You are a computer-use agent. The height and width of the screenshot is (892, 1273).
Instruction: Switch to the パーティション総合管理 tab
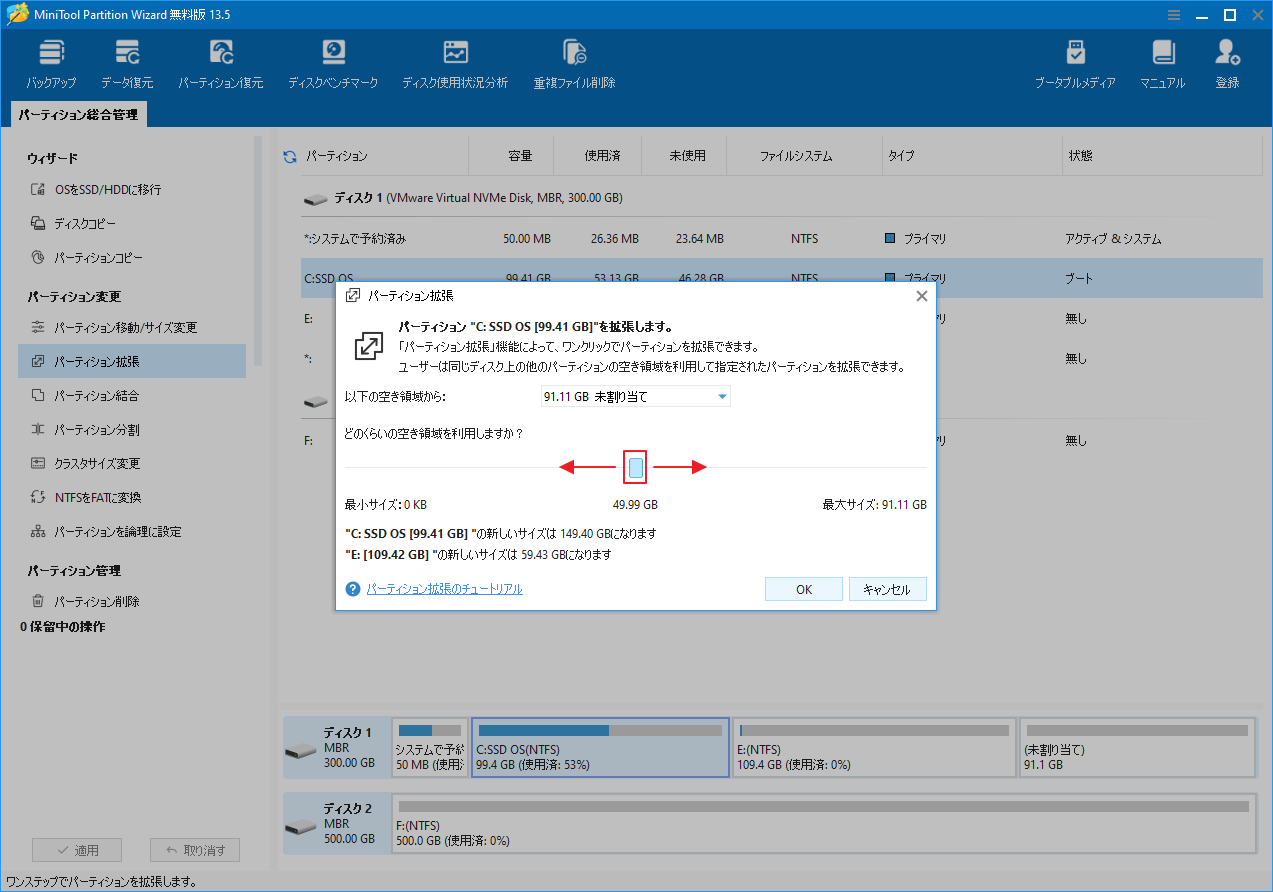pos(77,114)
